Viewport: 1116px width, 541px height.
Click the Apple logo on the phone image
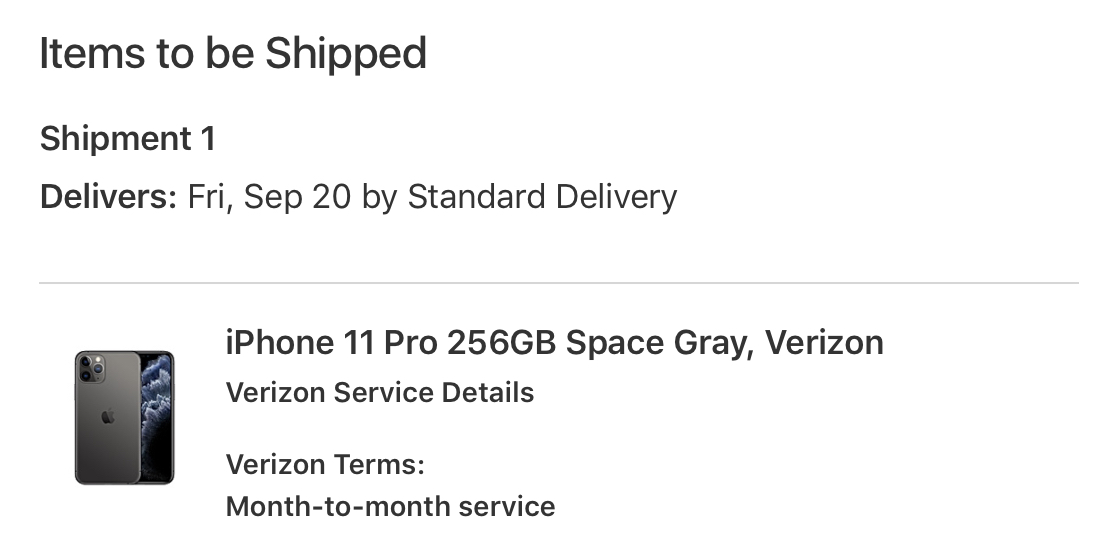[107, 416]
